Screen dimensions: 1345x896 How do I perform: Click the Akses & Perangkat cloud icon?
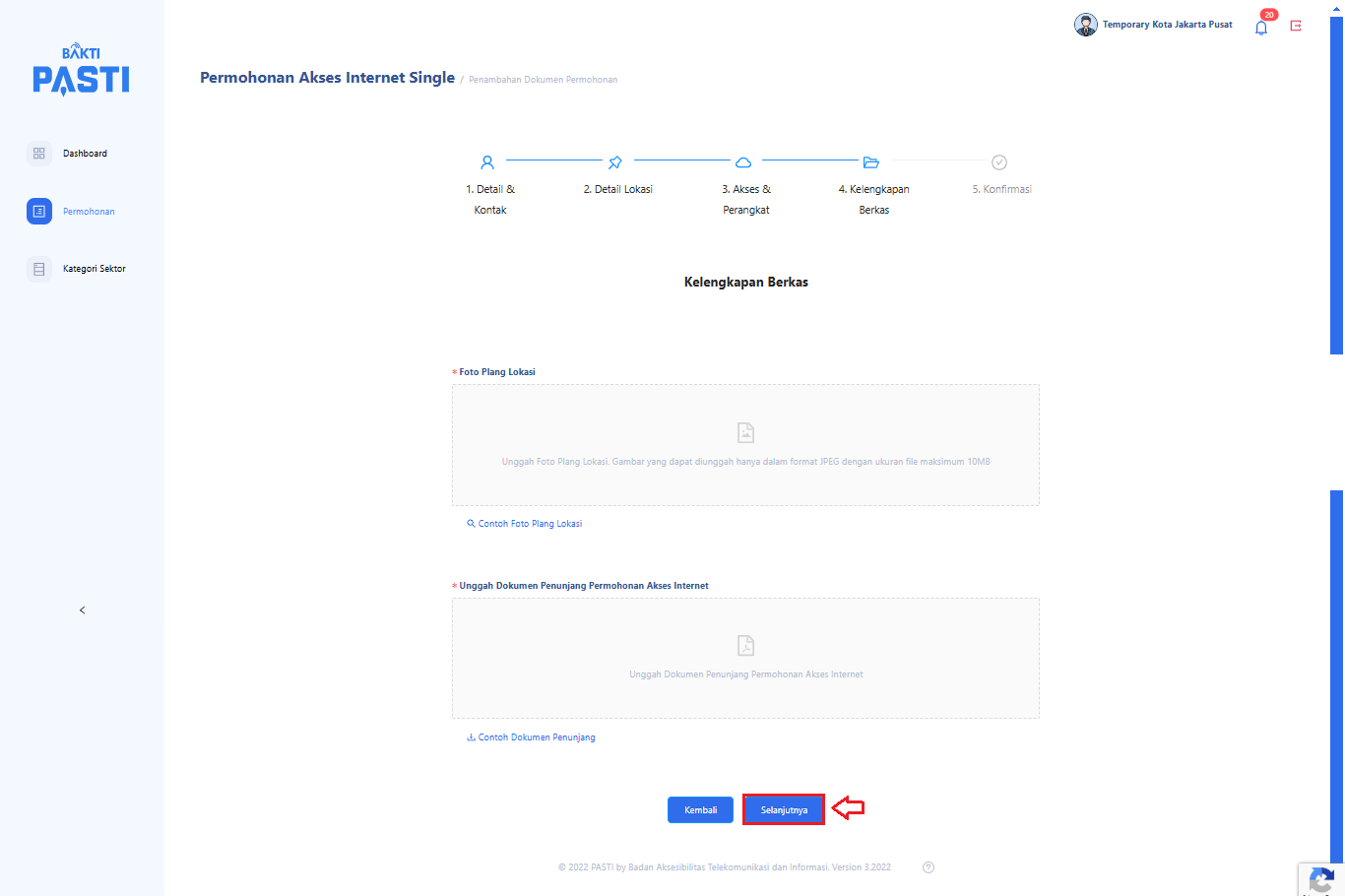tap(743, 162)
